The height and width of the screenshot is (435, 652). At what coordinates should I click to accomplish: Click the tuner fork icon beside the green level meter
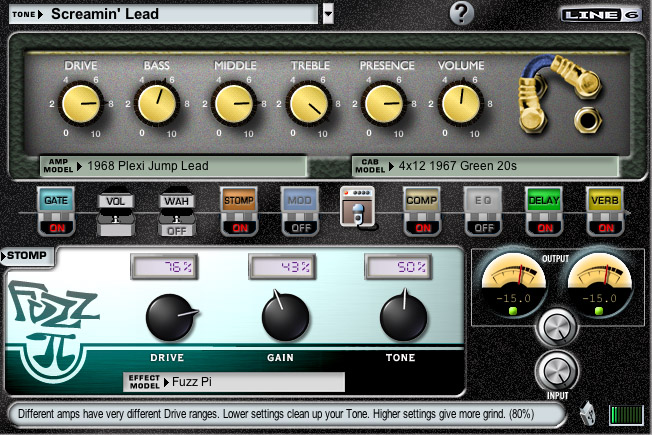[588, 414]
